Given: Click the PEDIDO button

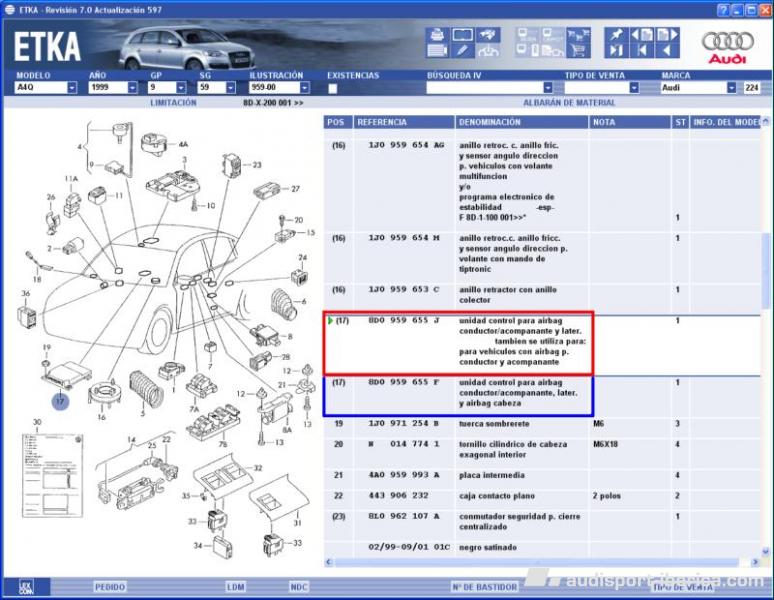Looking at the screenshot, I should [110, 587].
